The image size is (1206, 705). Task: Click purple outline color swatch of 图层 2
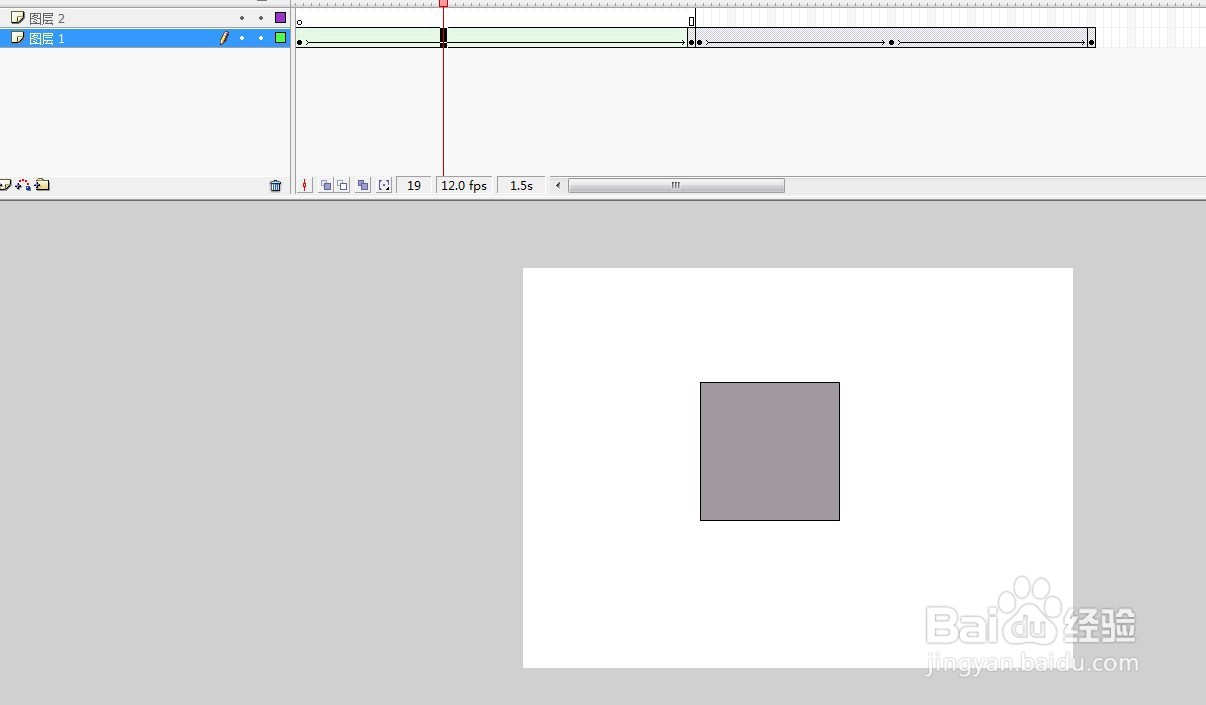[280, 18]
